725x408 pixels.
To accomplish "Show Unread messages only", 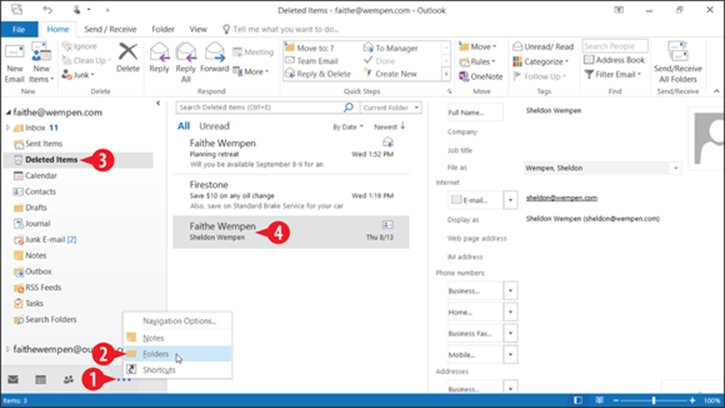I will [x=214, y=126].
